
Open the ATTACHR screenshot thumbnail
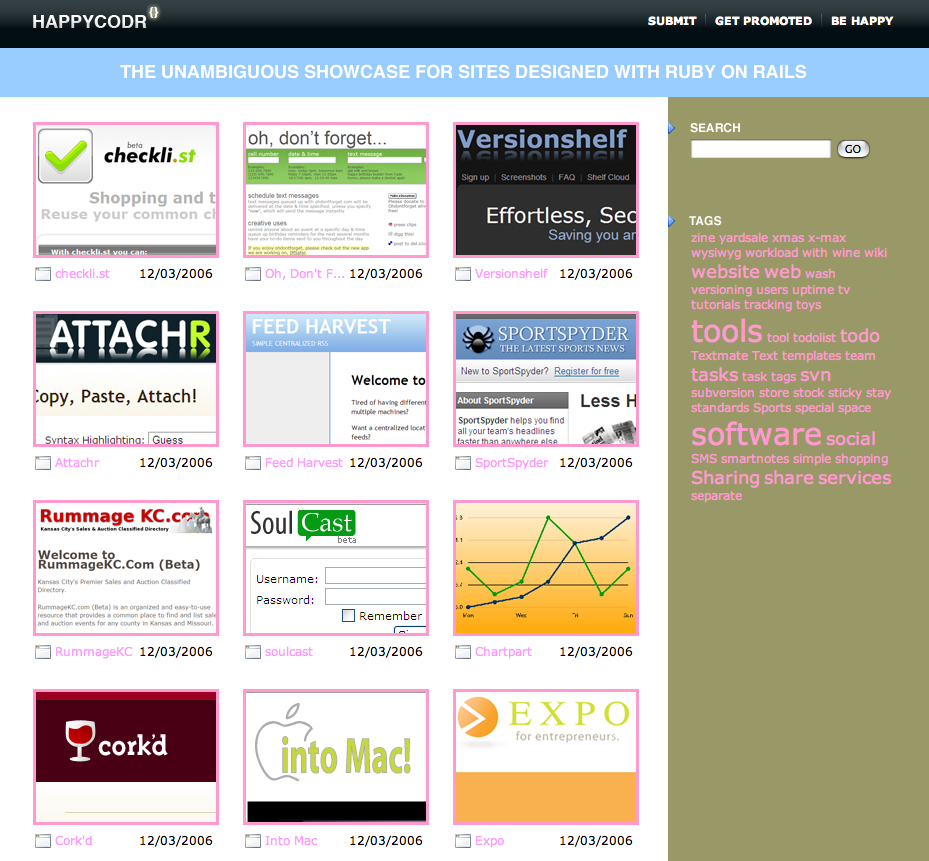coord(126,379)
